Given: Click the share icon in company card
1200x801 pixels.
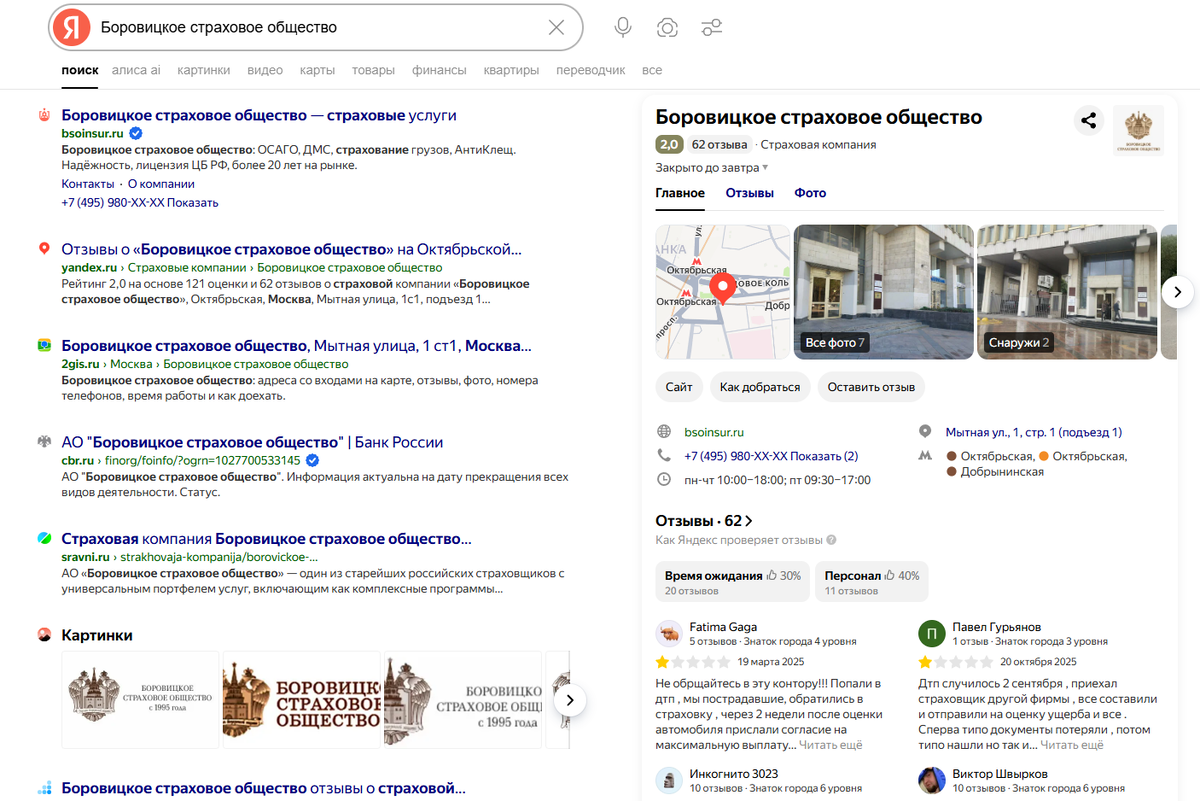Looking at the screenshot, I should (x=1089, y=121).
